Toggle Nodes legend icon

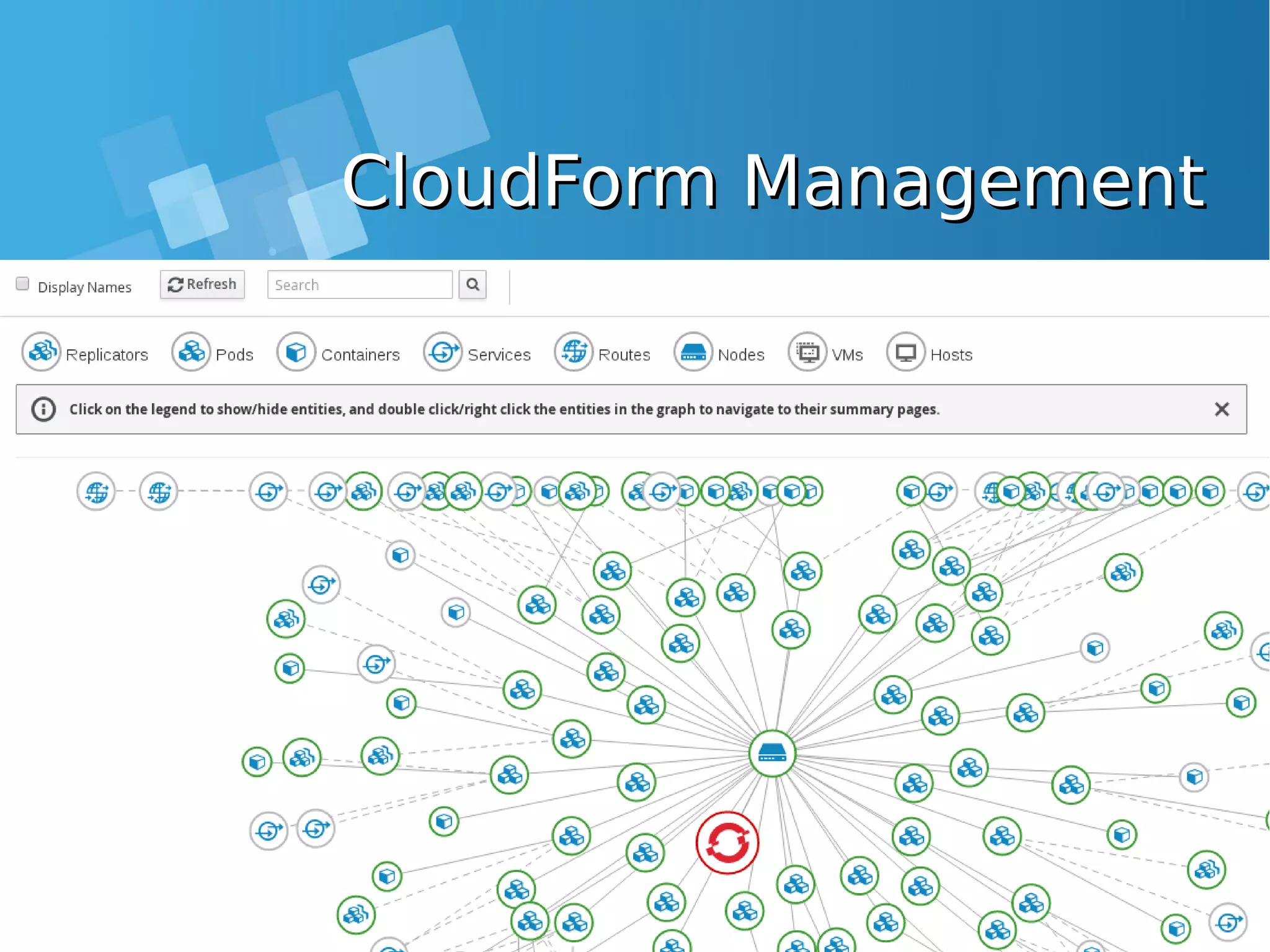tap(693, 352)
